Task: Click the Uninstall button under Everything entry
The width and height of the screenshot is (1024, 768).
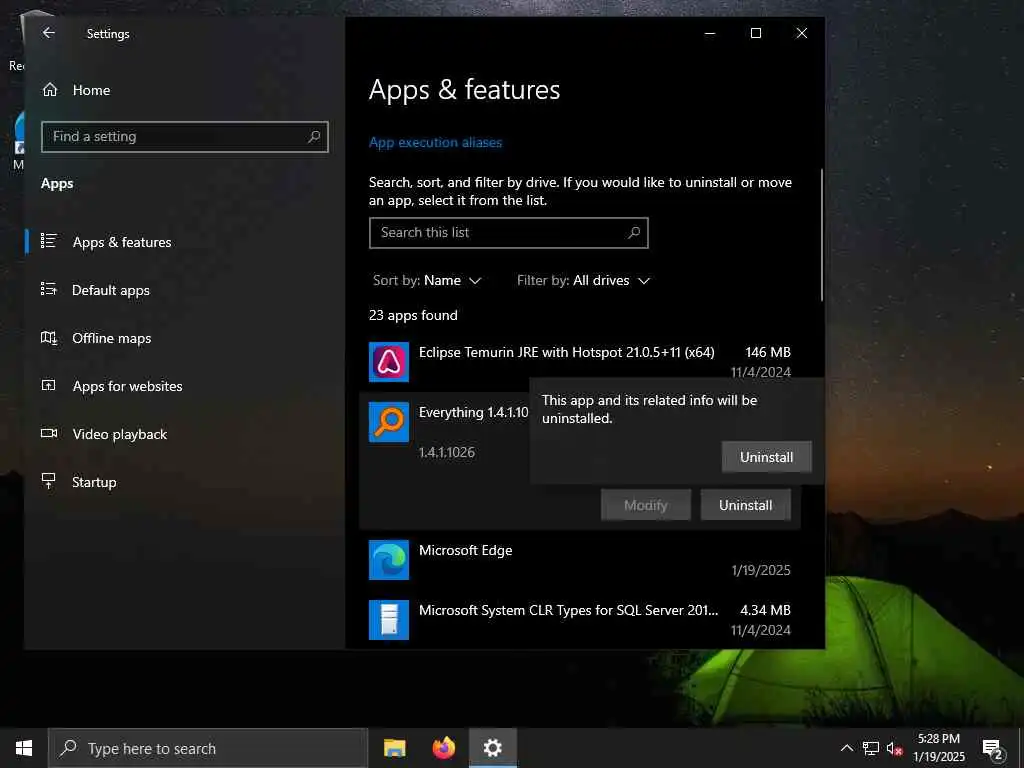Action: coord(746,505)
